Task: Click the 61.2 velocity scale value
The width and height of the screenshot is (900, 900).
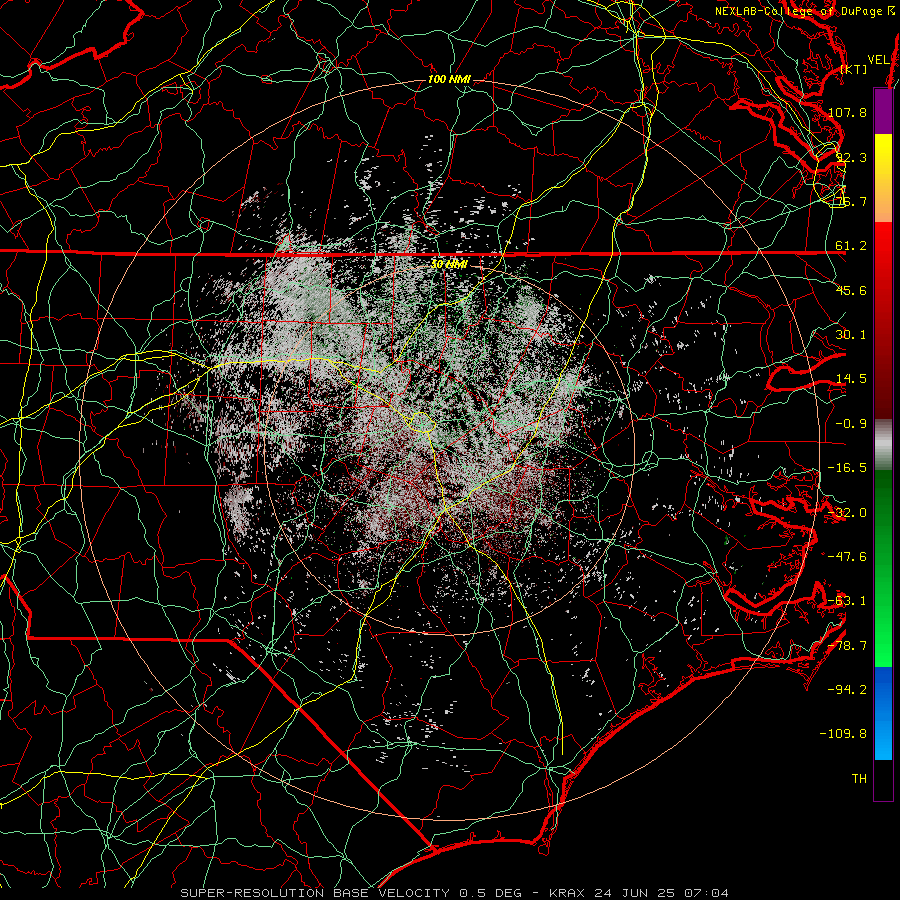Action: coord(851,246)
